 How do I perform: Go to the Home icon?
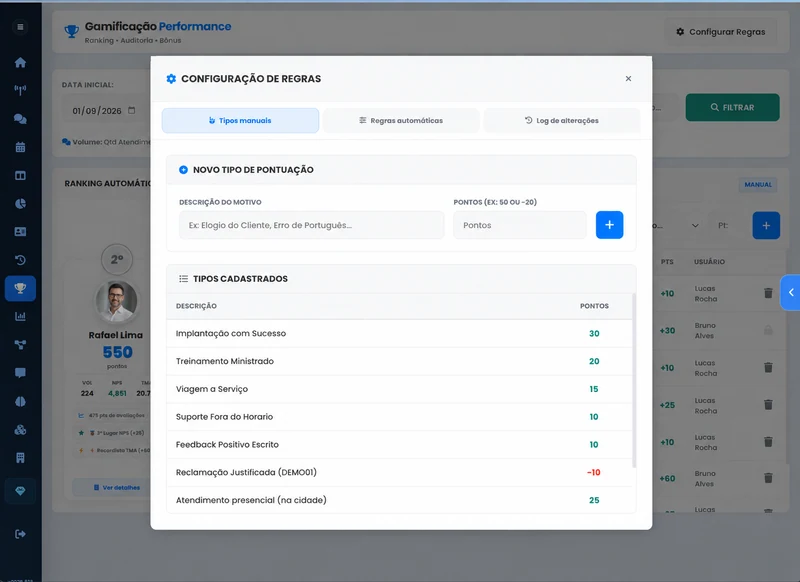coord(20,63)
